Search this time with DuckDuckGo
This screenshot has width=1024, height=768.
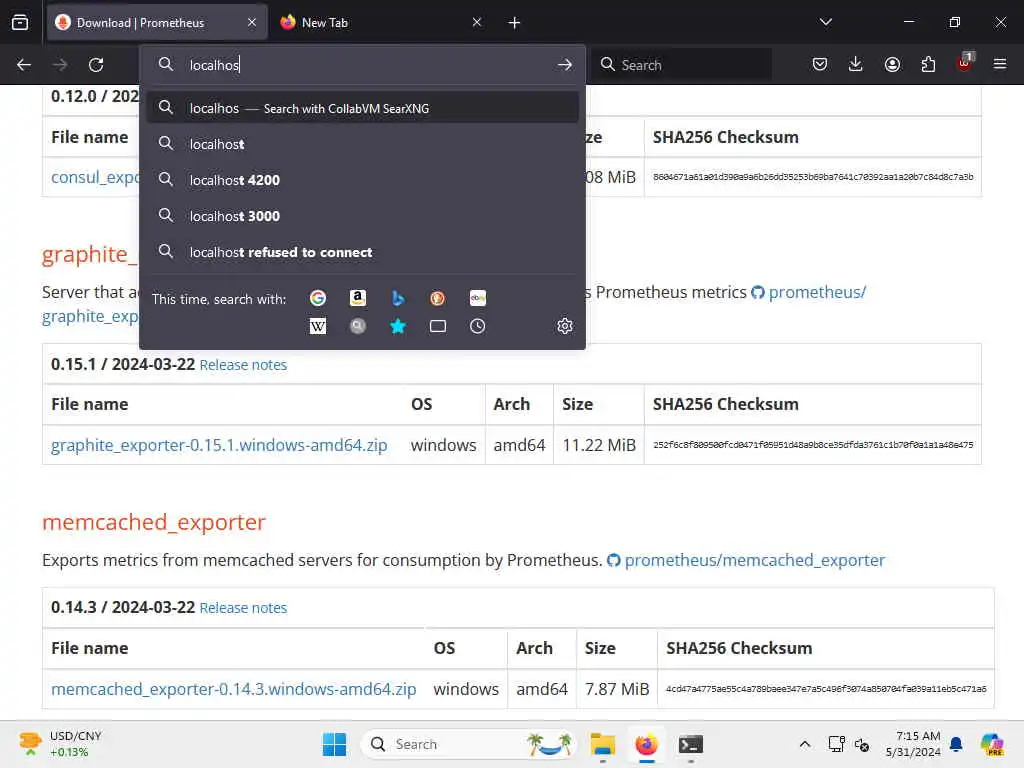click(438, 298)
